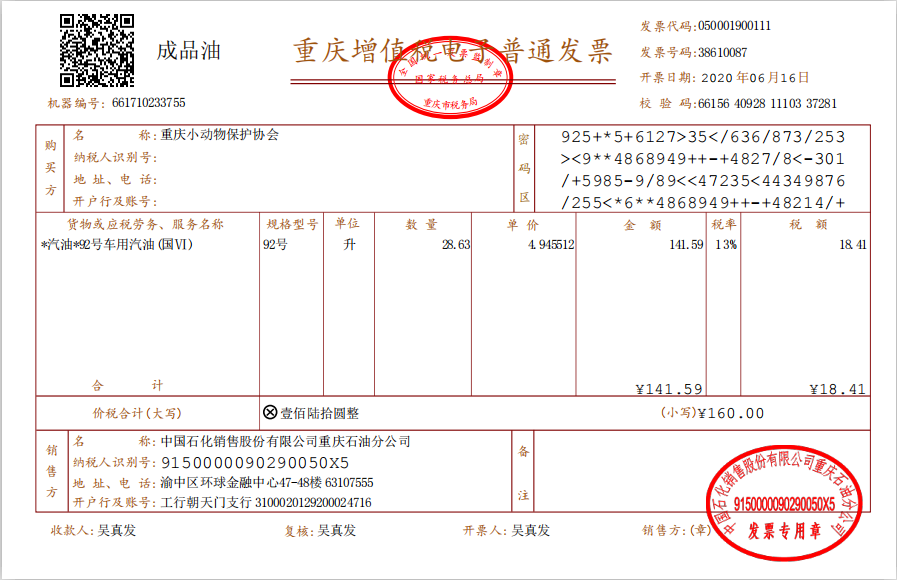
Task: Click reviewer 复核: 吴真发
Action: pos(320,531)
